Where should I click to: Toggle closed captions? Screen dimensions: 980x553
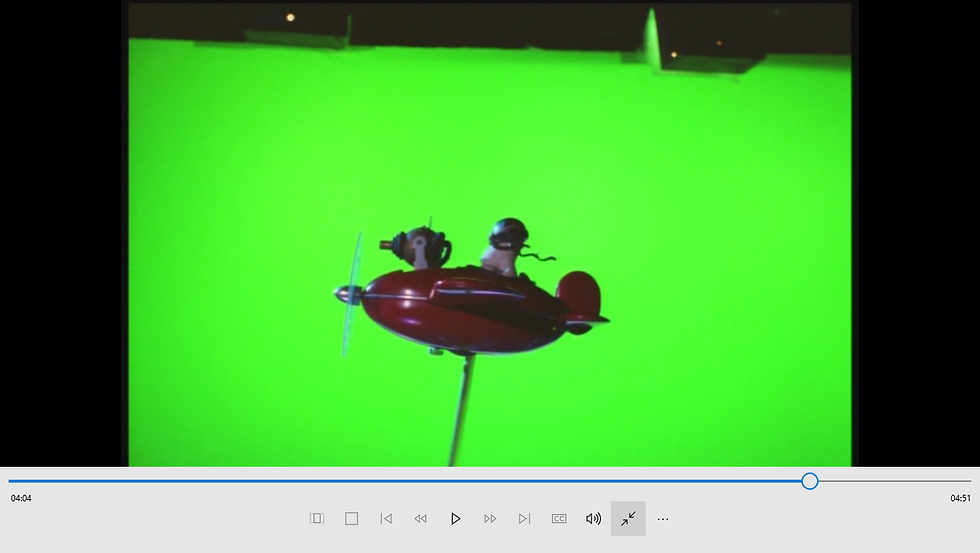(x=559, y=519)
